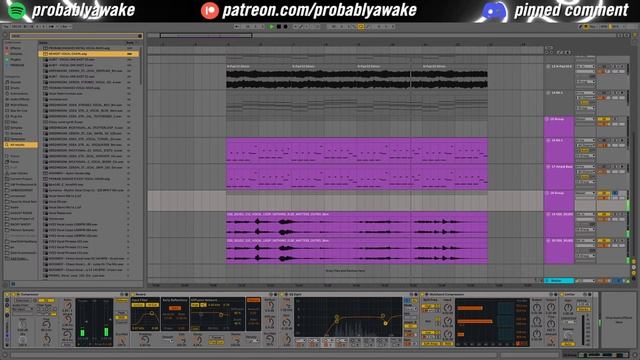
Task: Toggle the Multiband Compressor device on/off switch
Action: point(423,294)
